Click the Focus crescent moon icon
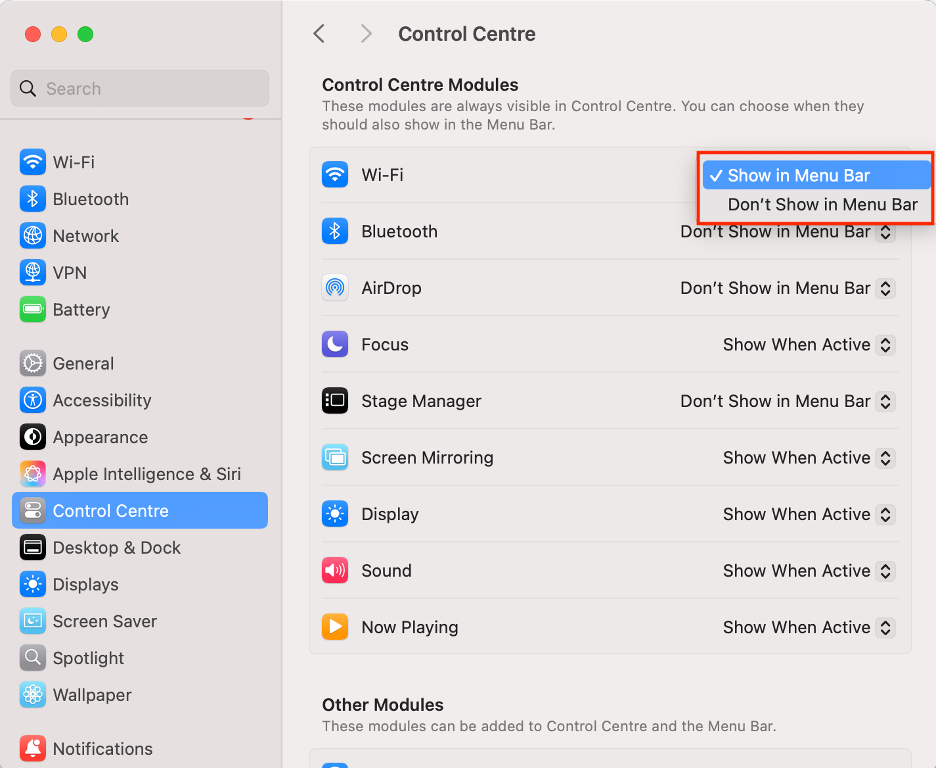936x768 pixels. [334, 344]
